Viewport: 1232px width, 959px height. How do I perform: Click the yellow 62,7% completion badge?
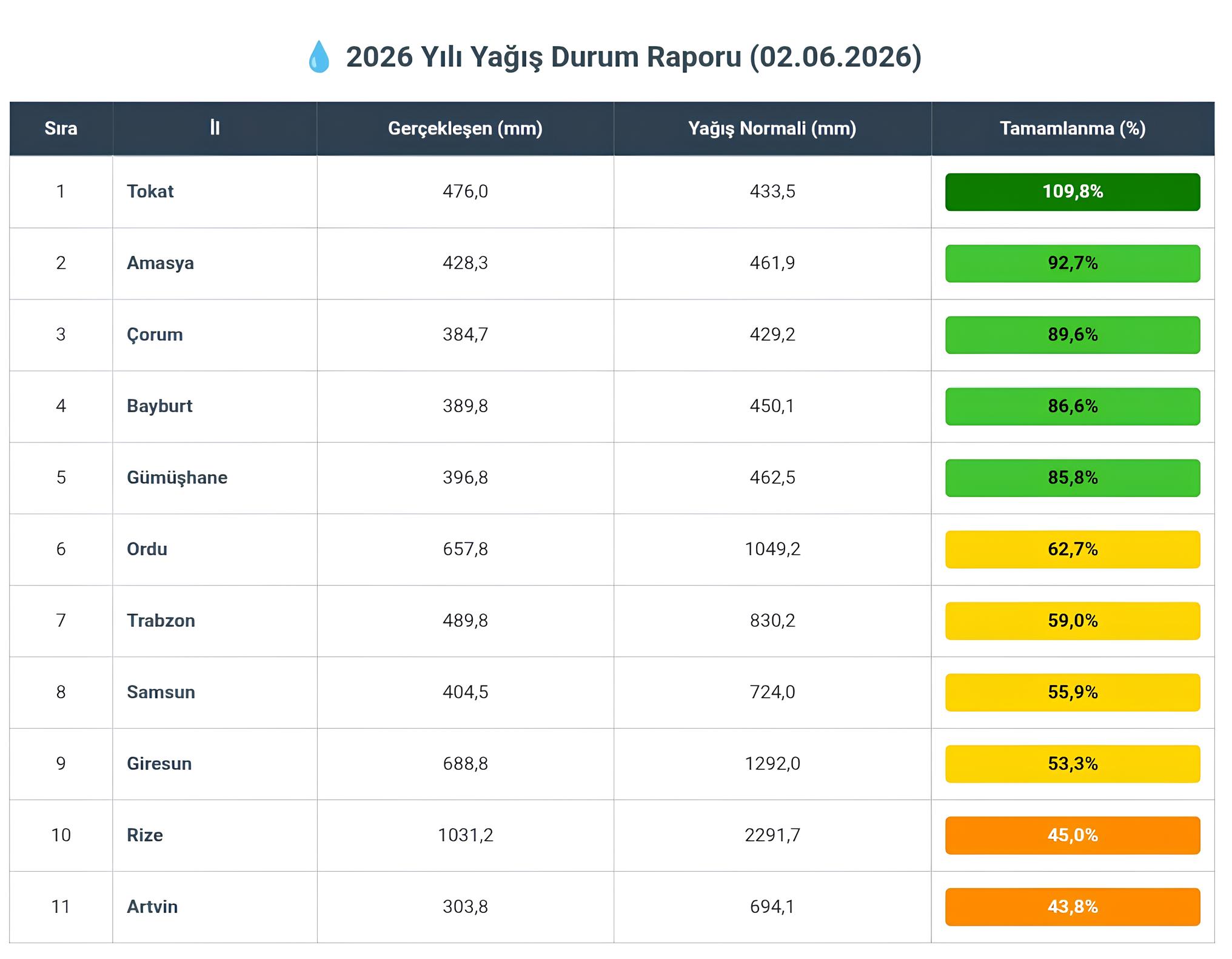click(1073, 550)
